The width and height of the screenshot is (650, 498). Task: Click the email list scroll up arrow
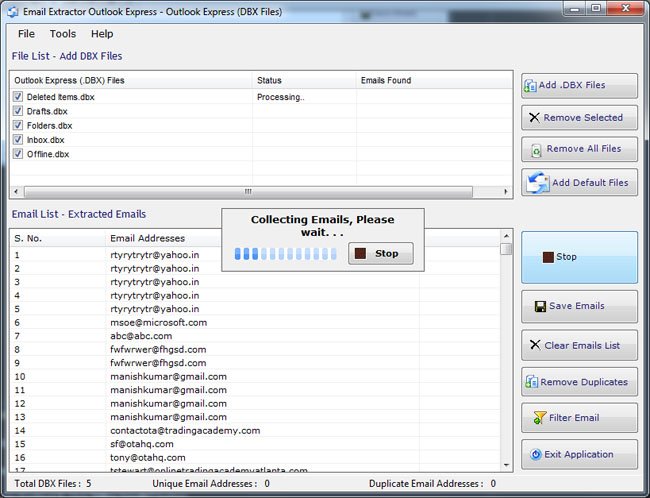[506, 236]
